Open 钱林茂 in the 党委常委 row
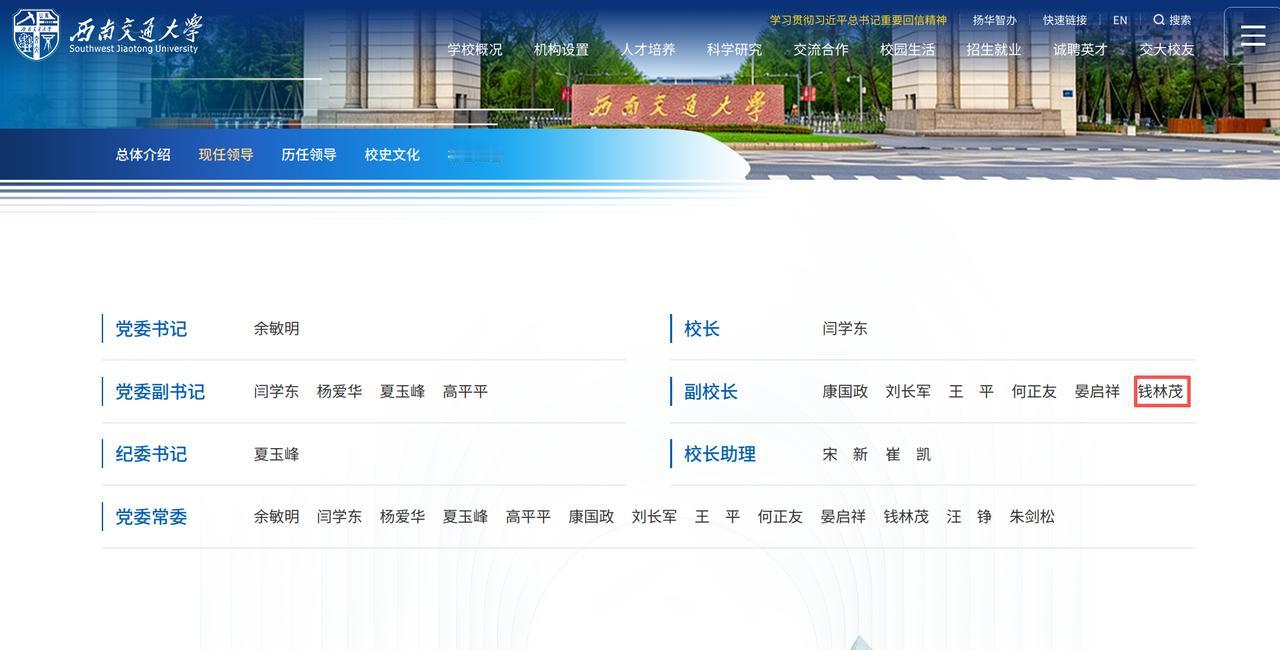 [906, 517]
